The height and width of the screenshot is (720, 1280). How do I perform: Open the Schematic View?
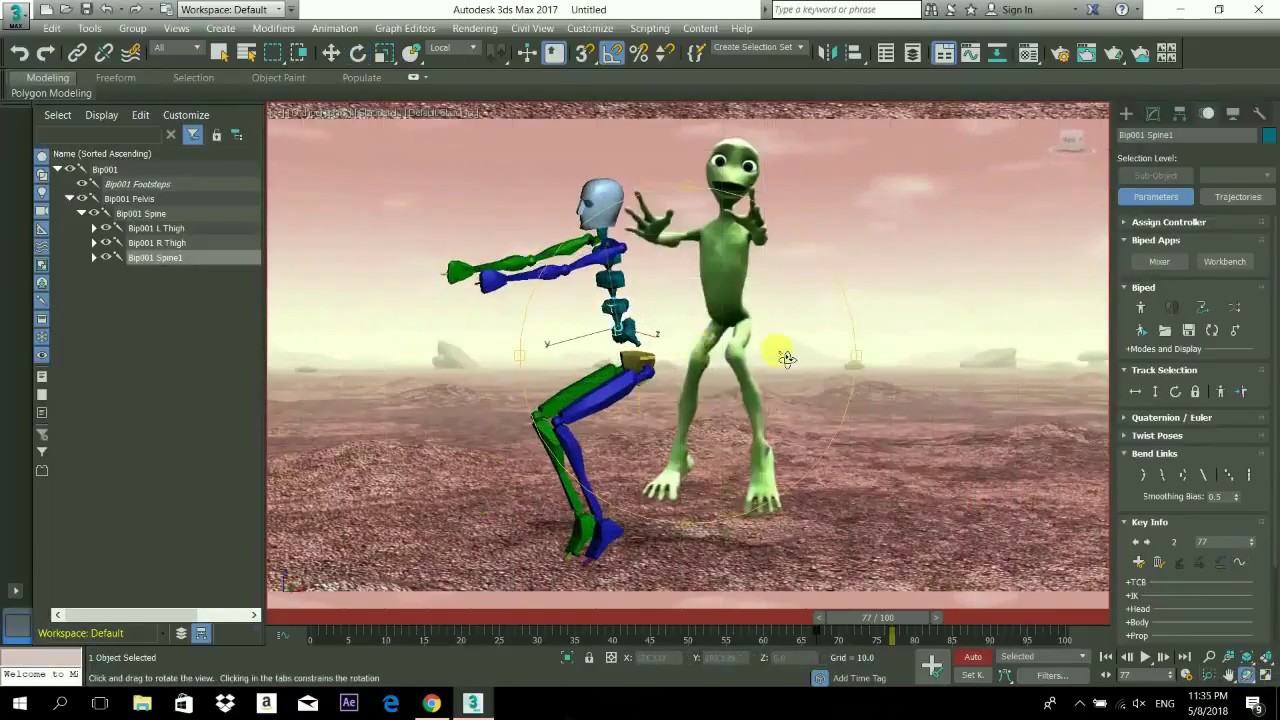point(998,53)
